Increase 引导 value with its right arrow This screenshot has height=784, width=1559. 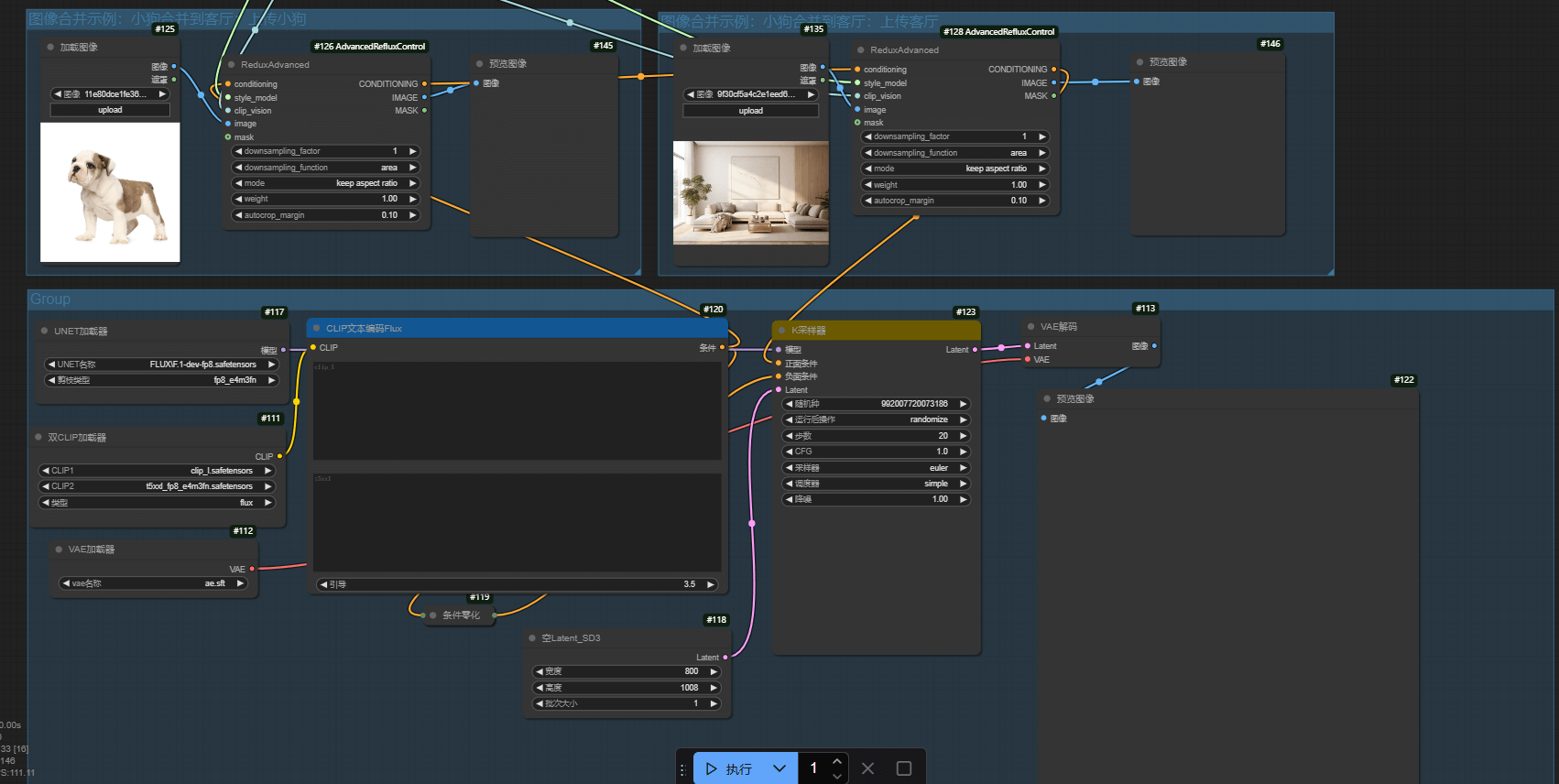pos(710,584)
